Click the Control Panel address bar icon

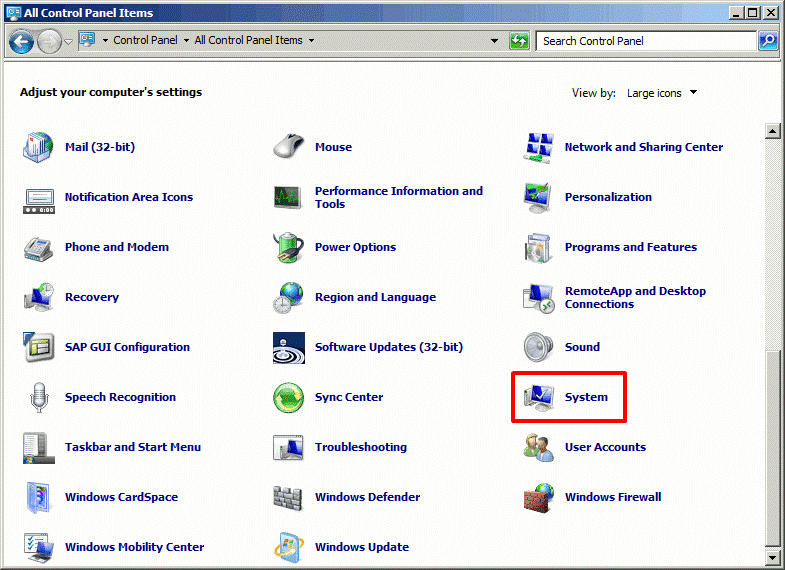(x=88, y=40)
